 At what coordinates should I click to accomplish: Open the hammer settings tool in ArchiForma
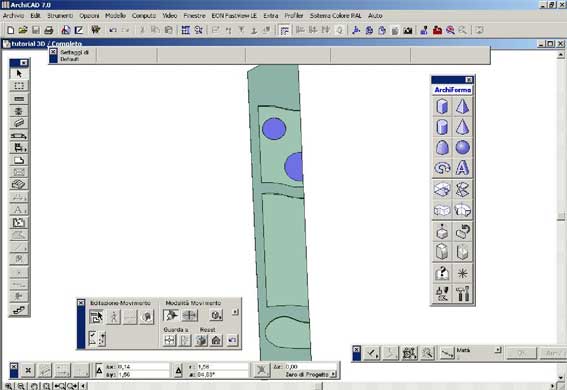(462, 293)
